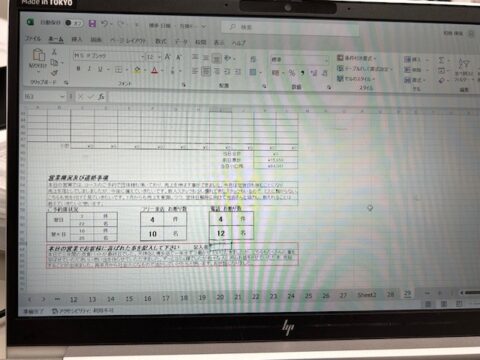Toggle Bold formatting button
This screenshot has height=360, width=480.
pyautogui.click(x=78, y=69)
